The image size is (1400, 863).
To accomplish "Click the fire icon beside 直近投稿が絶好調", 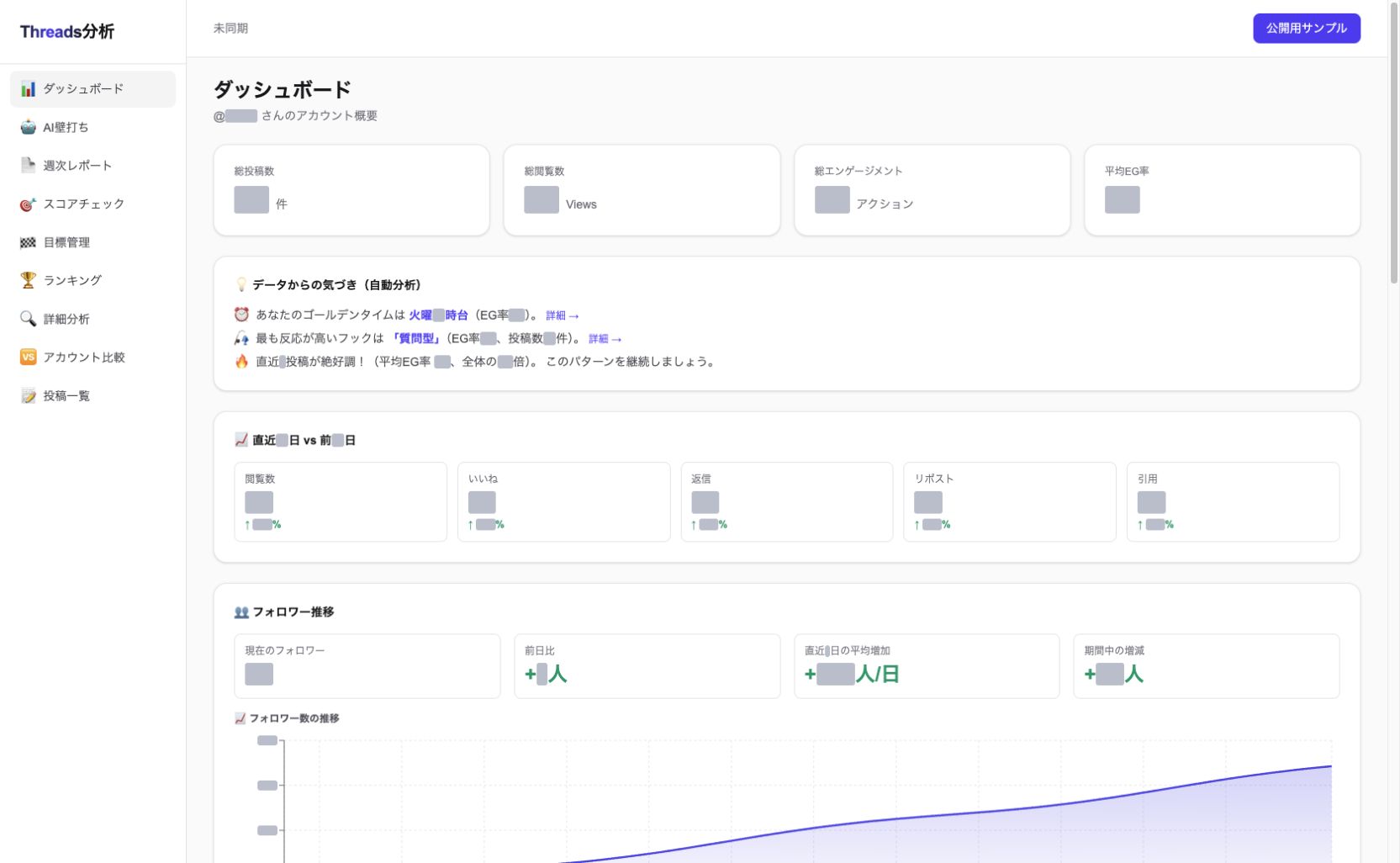I will pos(241,362).
